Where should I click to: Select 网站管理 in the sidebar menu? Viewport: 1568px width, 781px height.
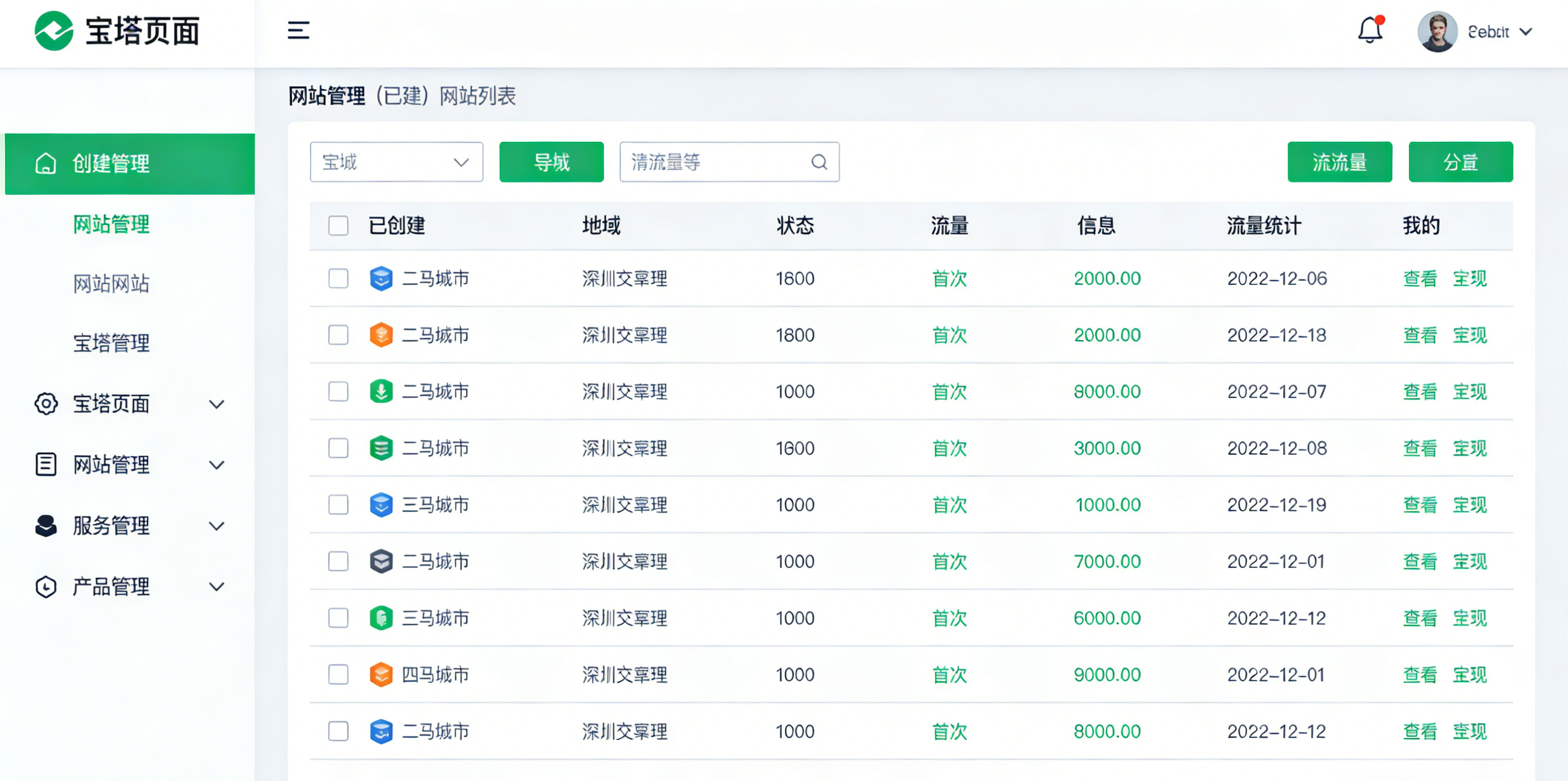coord(111,225)
